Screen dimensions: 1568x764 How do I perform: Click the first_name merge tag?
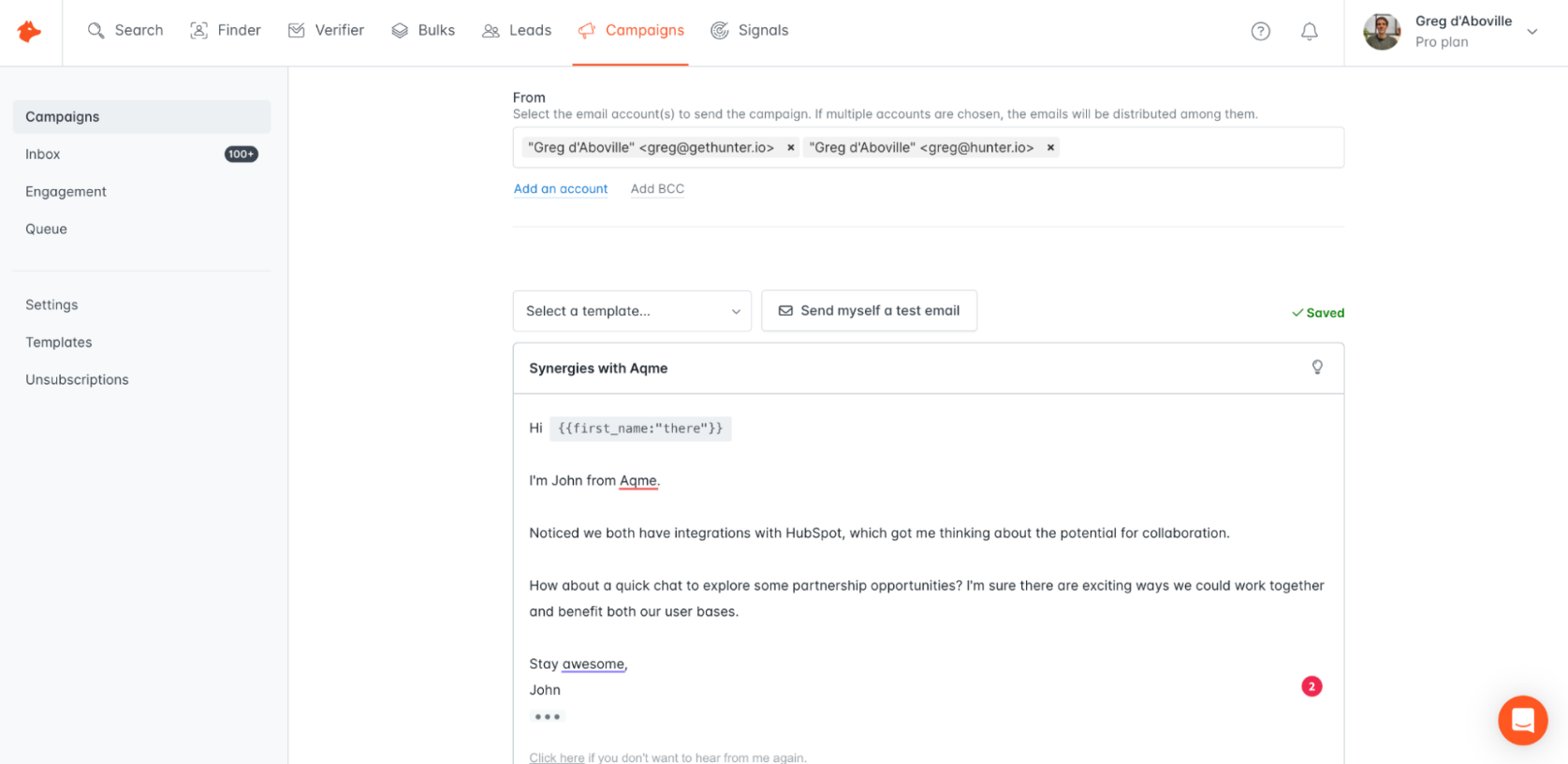click(x=640, y=428)
